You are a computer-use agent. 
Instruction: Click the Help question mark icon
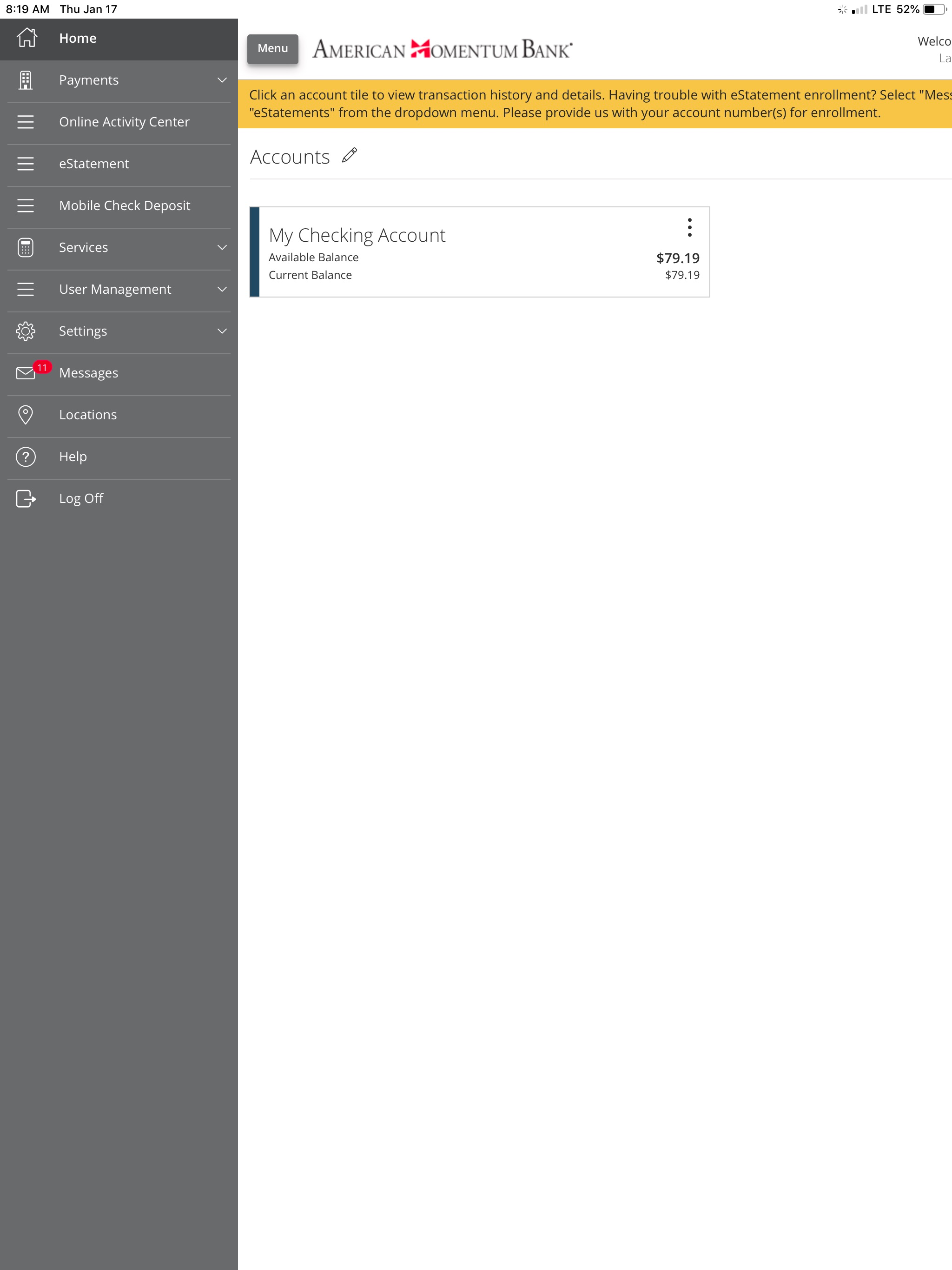(25, 456)
